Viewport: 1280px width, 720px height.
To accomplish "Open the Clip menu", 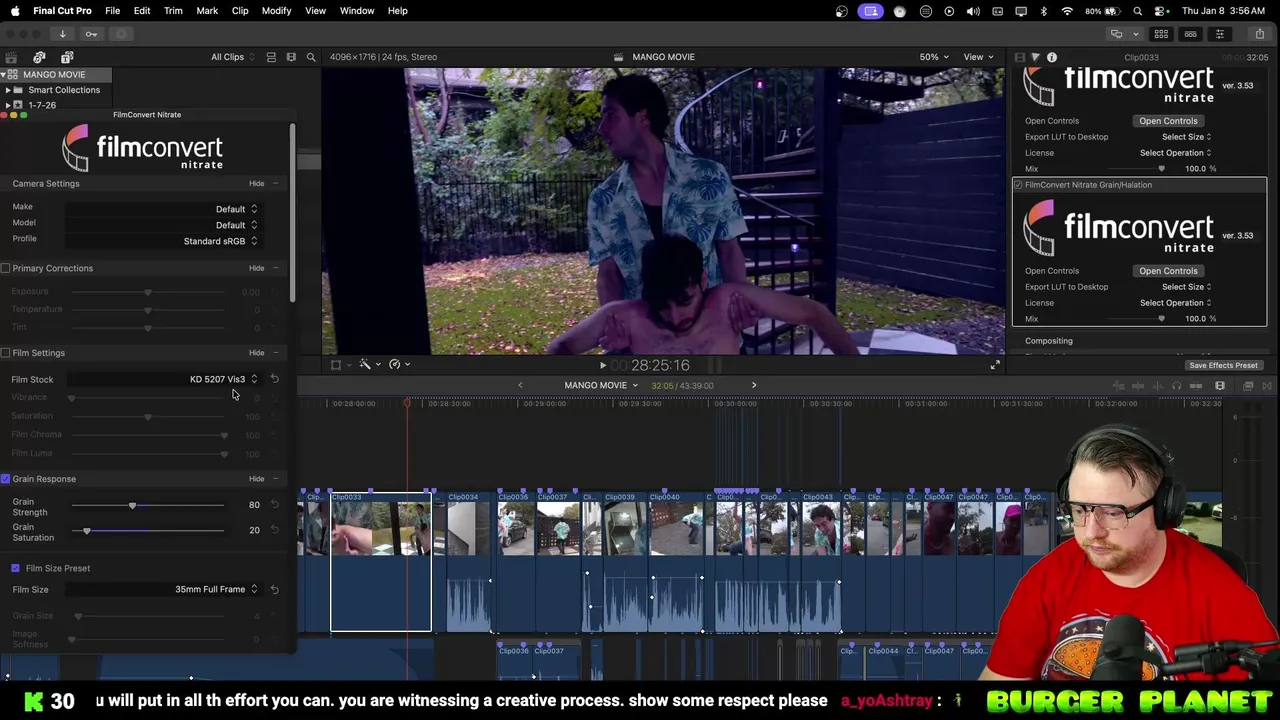I will (x=240, y=11).
